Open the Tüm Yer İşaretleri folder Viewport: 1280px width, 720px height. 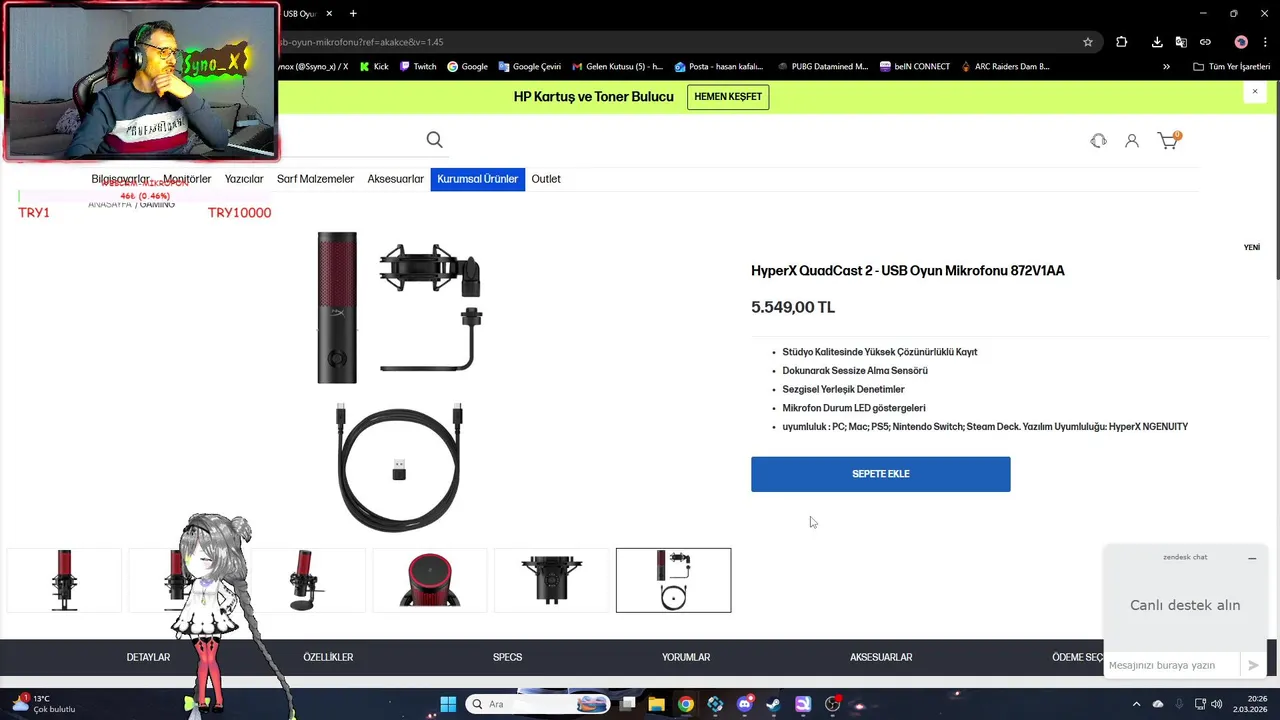tap(1231, 67)
